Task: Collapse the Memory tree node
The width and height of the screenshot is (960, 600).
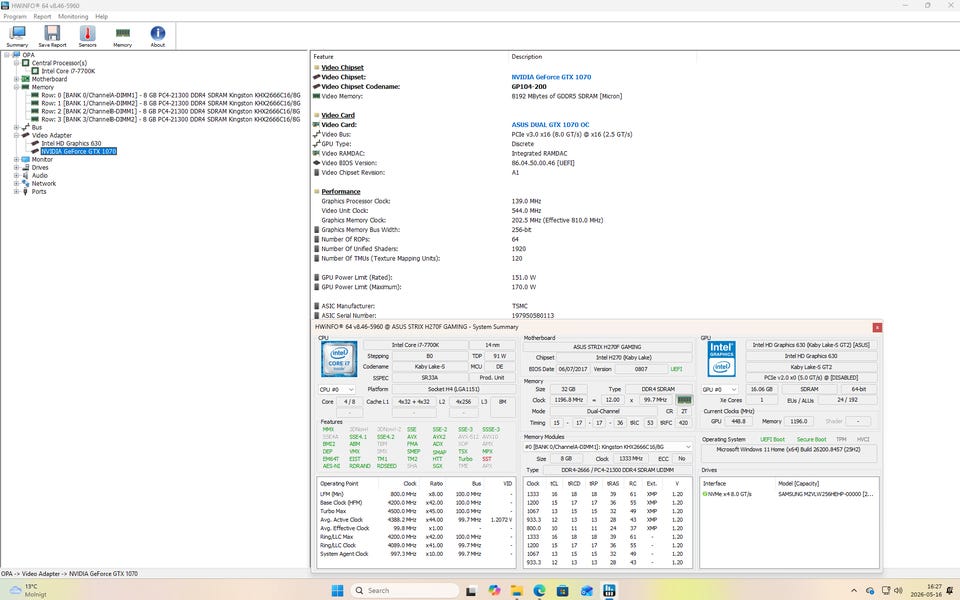Action: [x=17, y=87]
